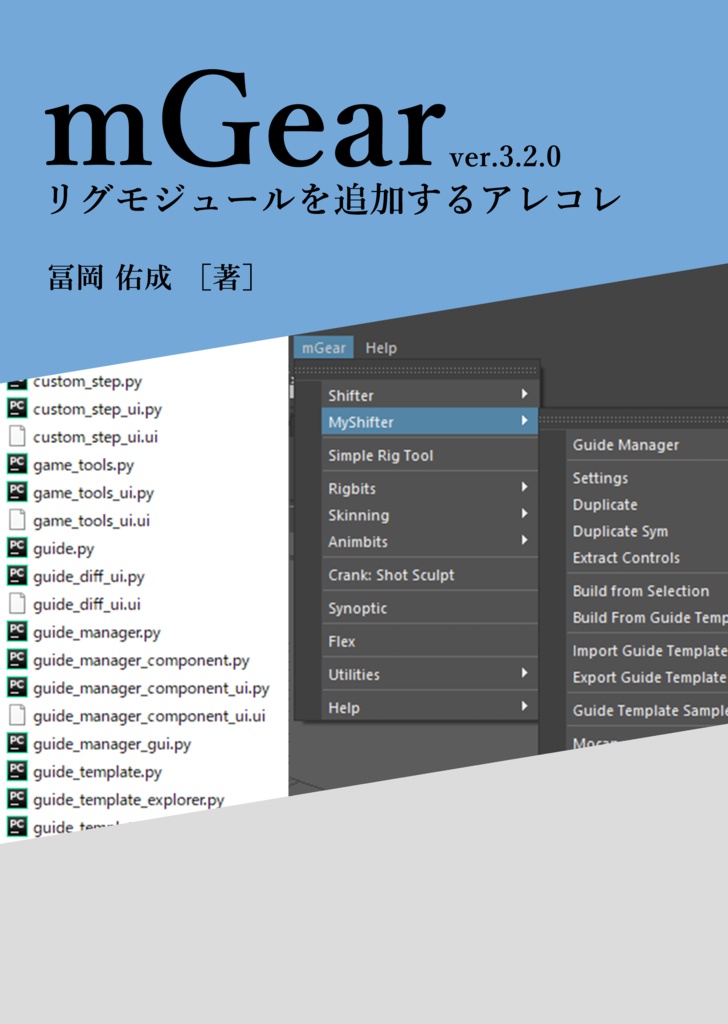Open Guide Manager in the MyShifter submenu
Viewport: 728px width, 1024px height.
(647, 445)
